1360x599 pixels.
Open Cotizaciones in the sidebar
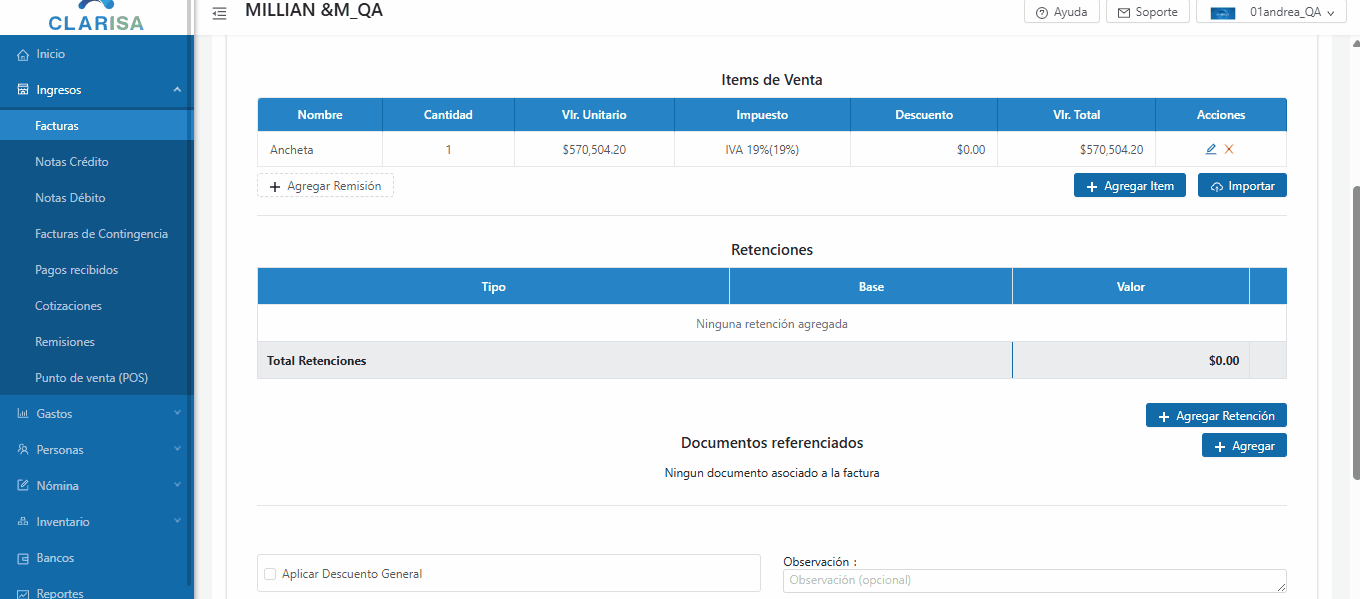pyautogui.click(x=68, y=306)
